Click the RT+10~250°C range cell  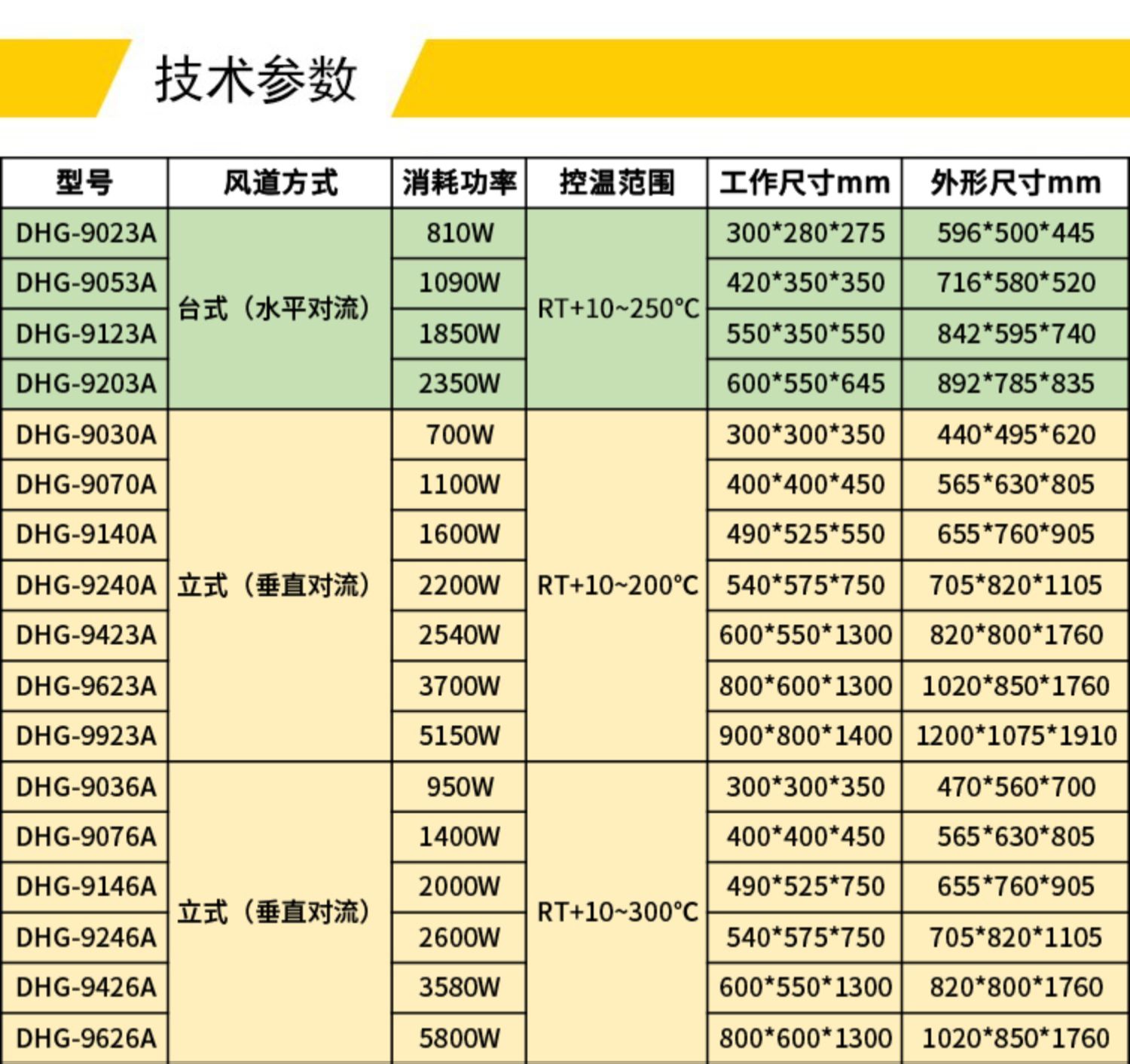(618, 309)
